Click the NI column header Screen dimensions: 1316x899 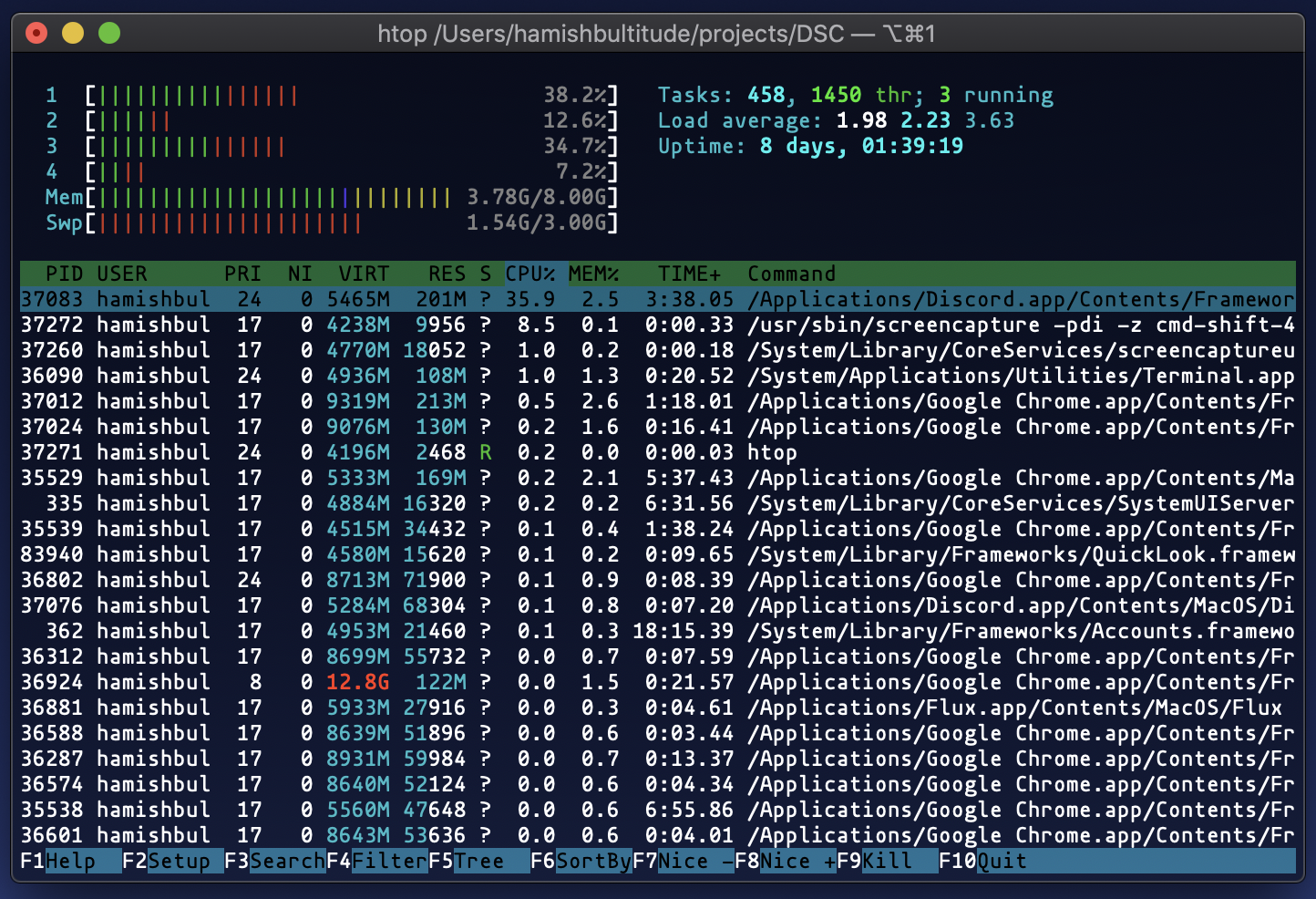tap(300, 274)
